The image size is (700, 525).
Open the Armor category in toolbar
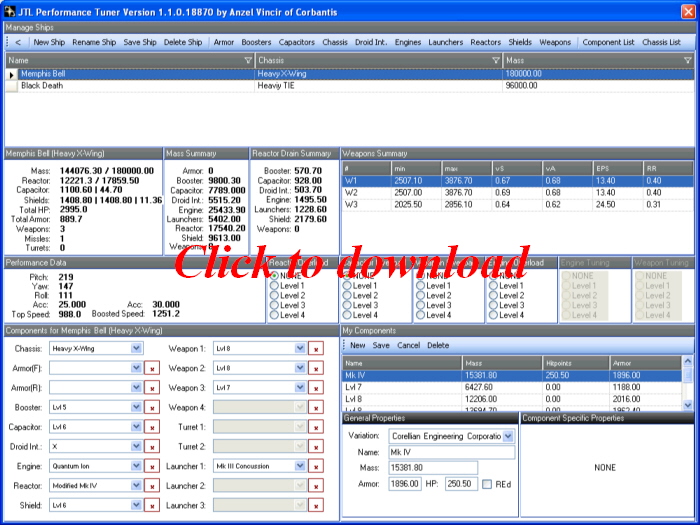(224, 42)
